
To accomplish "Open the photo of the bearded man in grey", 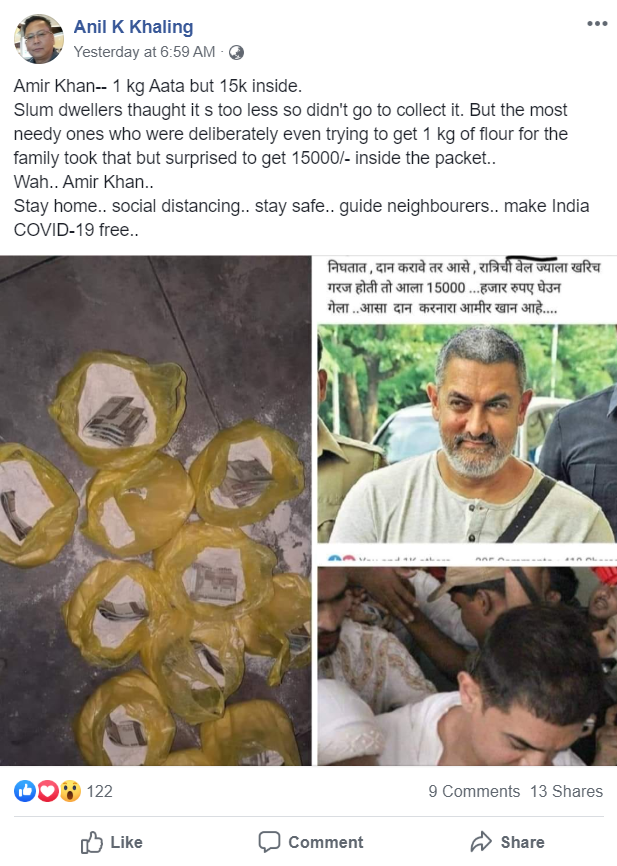I will [467, 434].
